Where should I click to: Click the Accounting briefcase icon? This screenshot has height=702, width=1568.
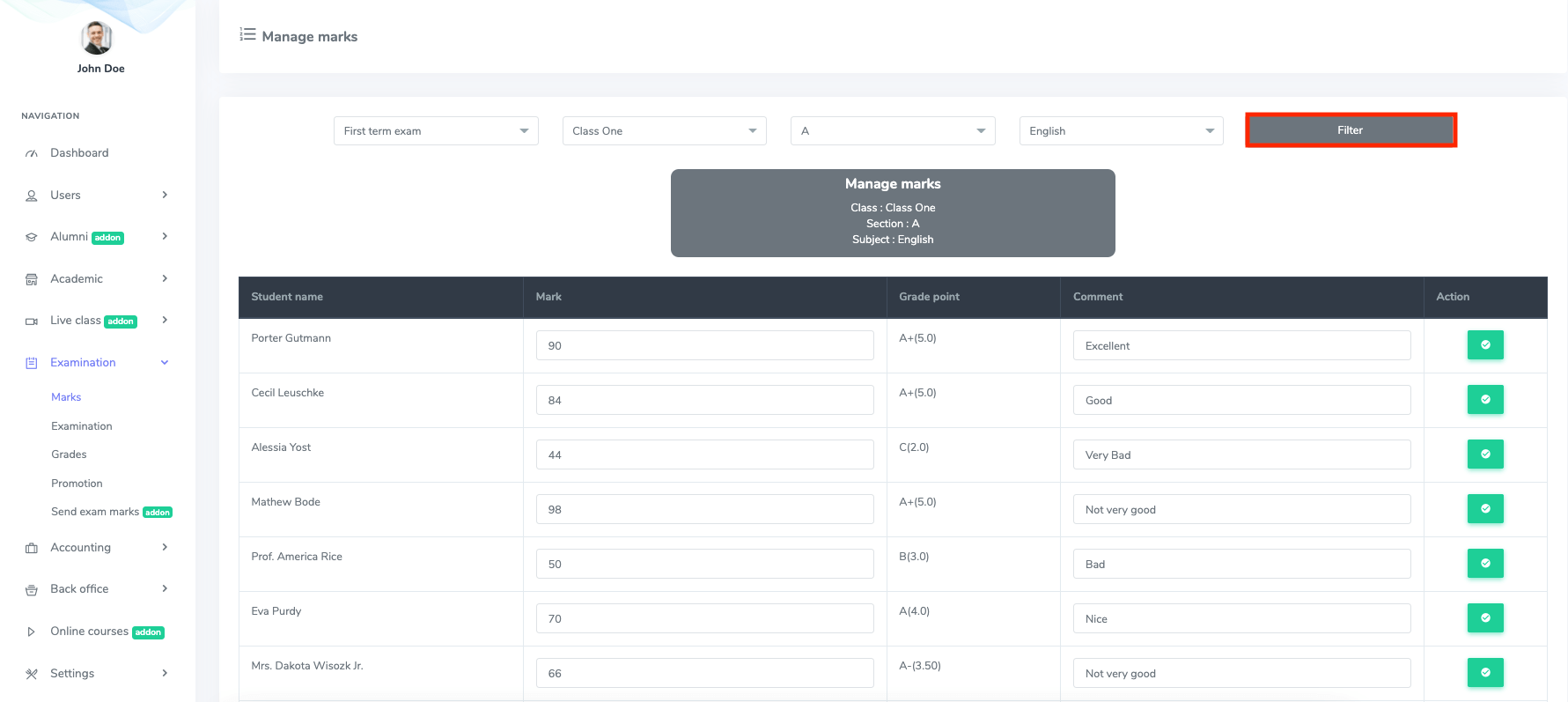coord(32,548)
